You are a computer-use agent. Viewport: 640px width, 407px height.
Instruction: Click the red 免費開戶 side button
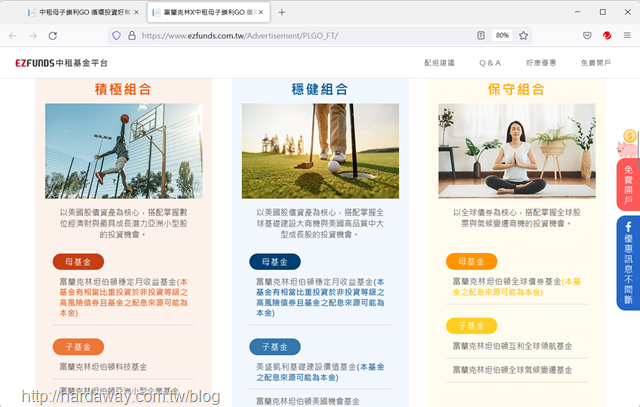pos(628,185)
